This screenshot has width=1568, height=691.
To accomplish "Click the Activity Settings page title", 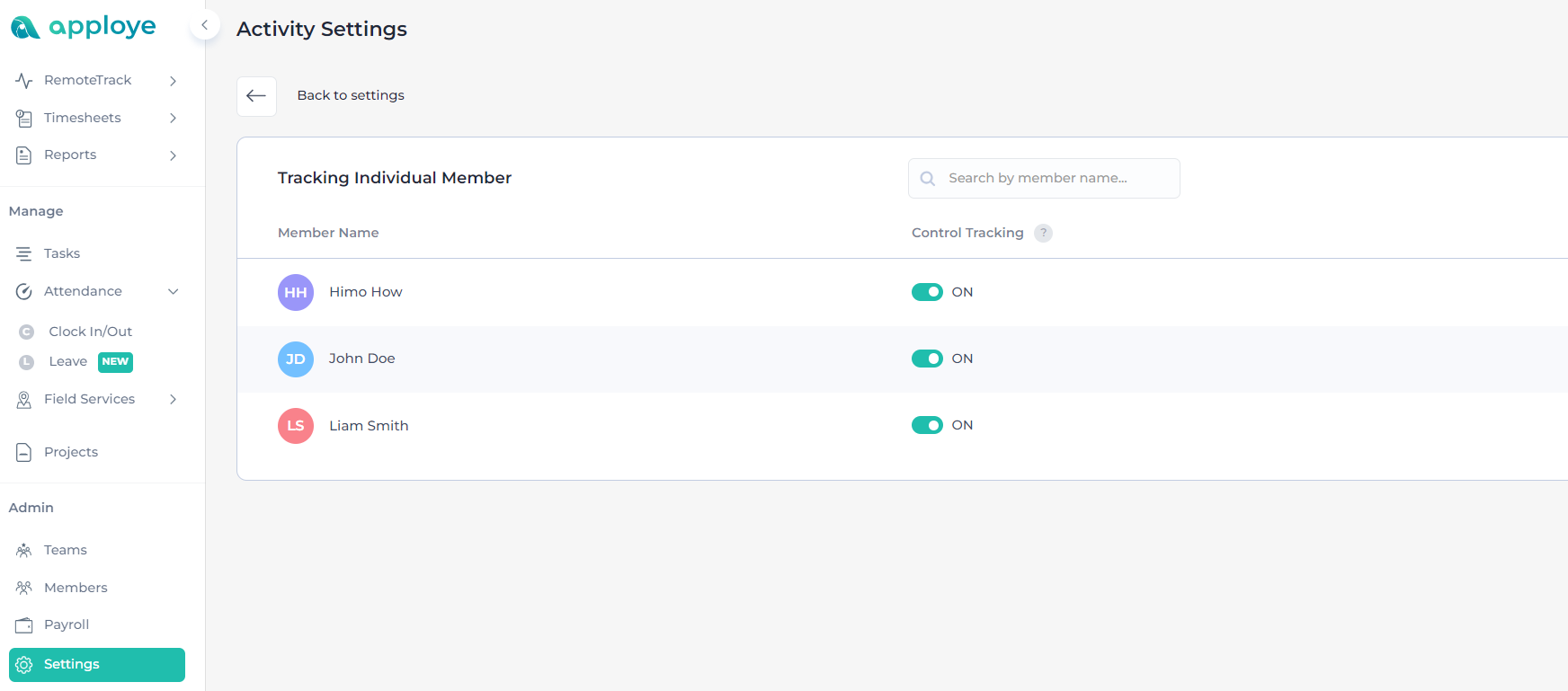I will pyautogui.click(x=322, y=29).
